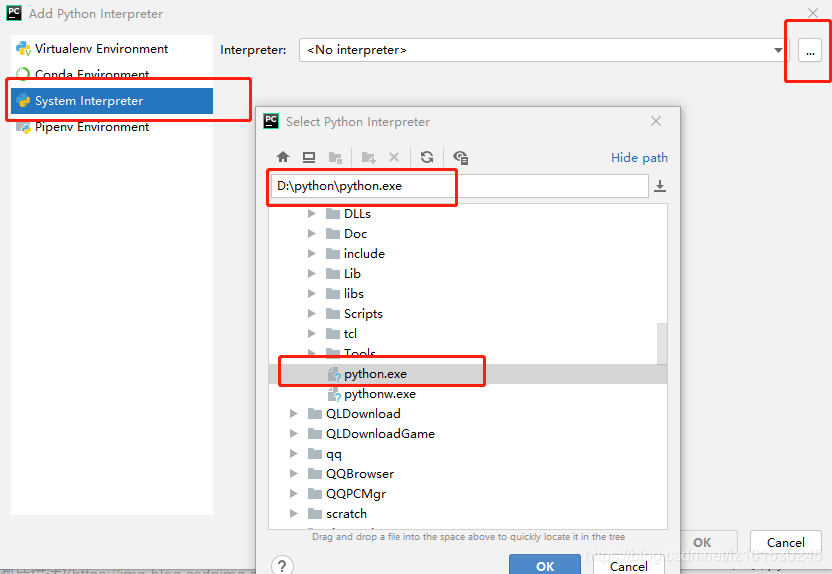Viewport: 832px width, 574px height.
Task: Expand the QQPCMgr folder
Action: click(x=293, y=494)
